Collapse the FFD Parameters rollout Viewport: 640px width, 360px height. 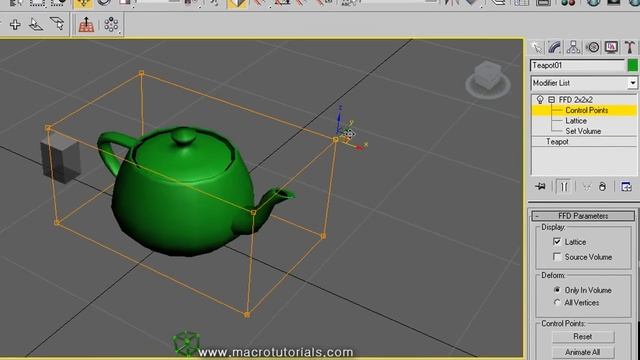[x=583, y=216]
